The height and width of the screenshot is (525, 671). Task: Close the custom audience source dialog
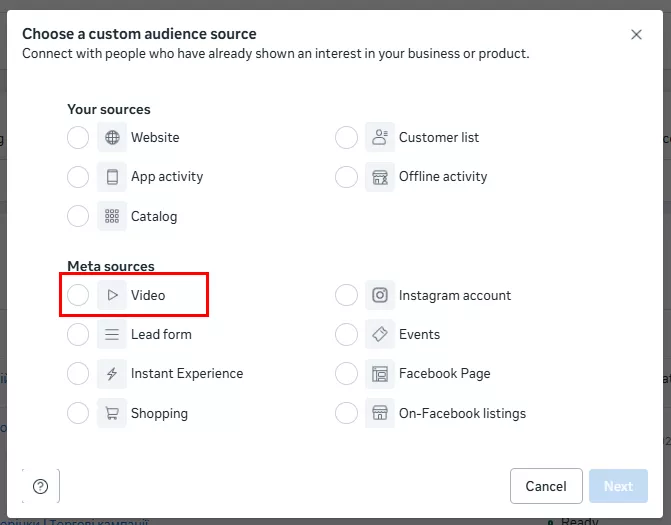coord(636,35)
